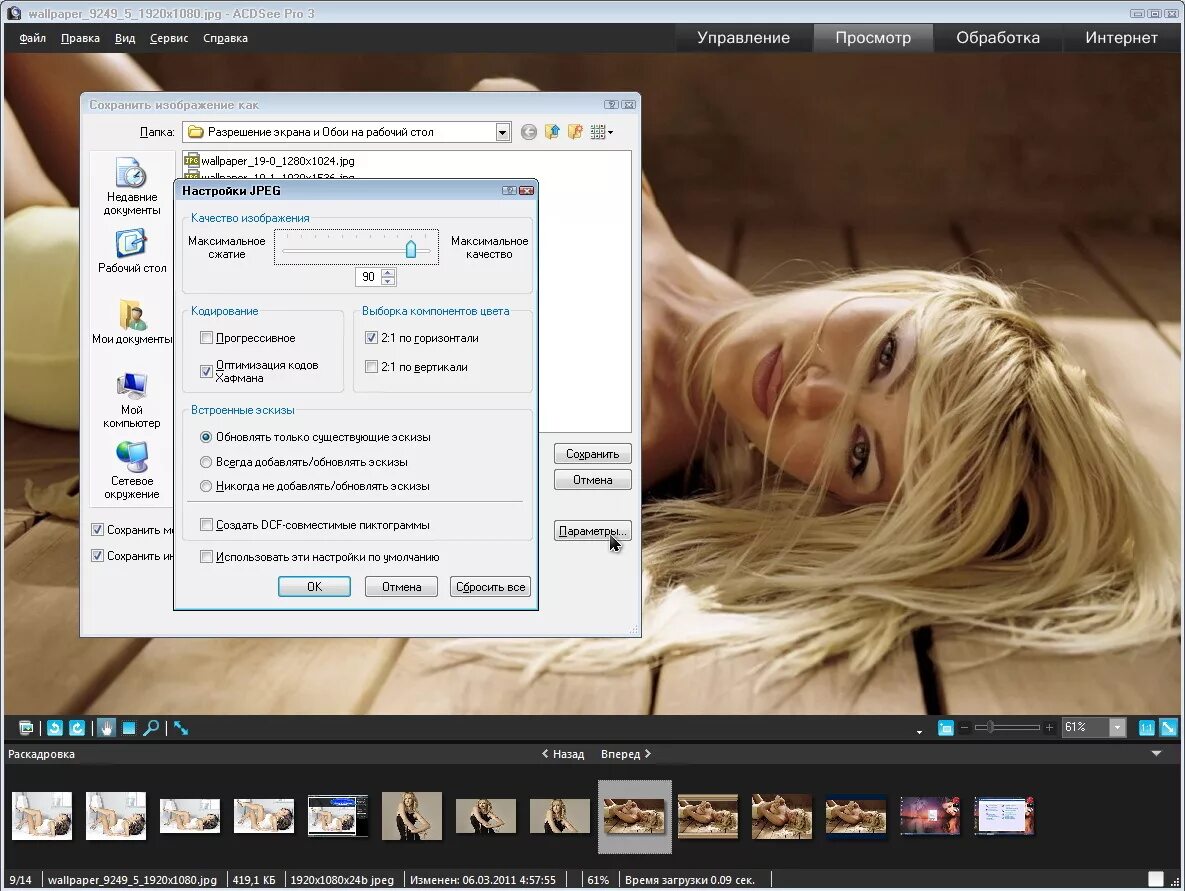Go up one folder level in the Save dialog
1185x891 pixels.
552,132
